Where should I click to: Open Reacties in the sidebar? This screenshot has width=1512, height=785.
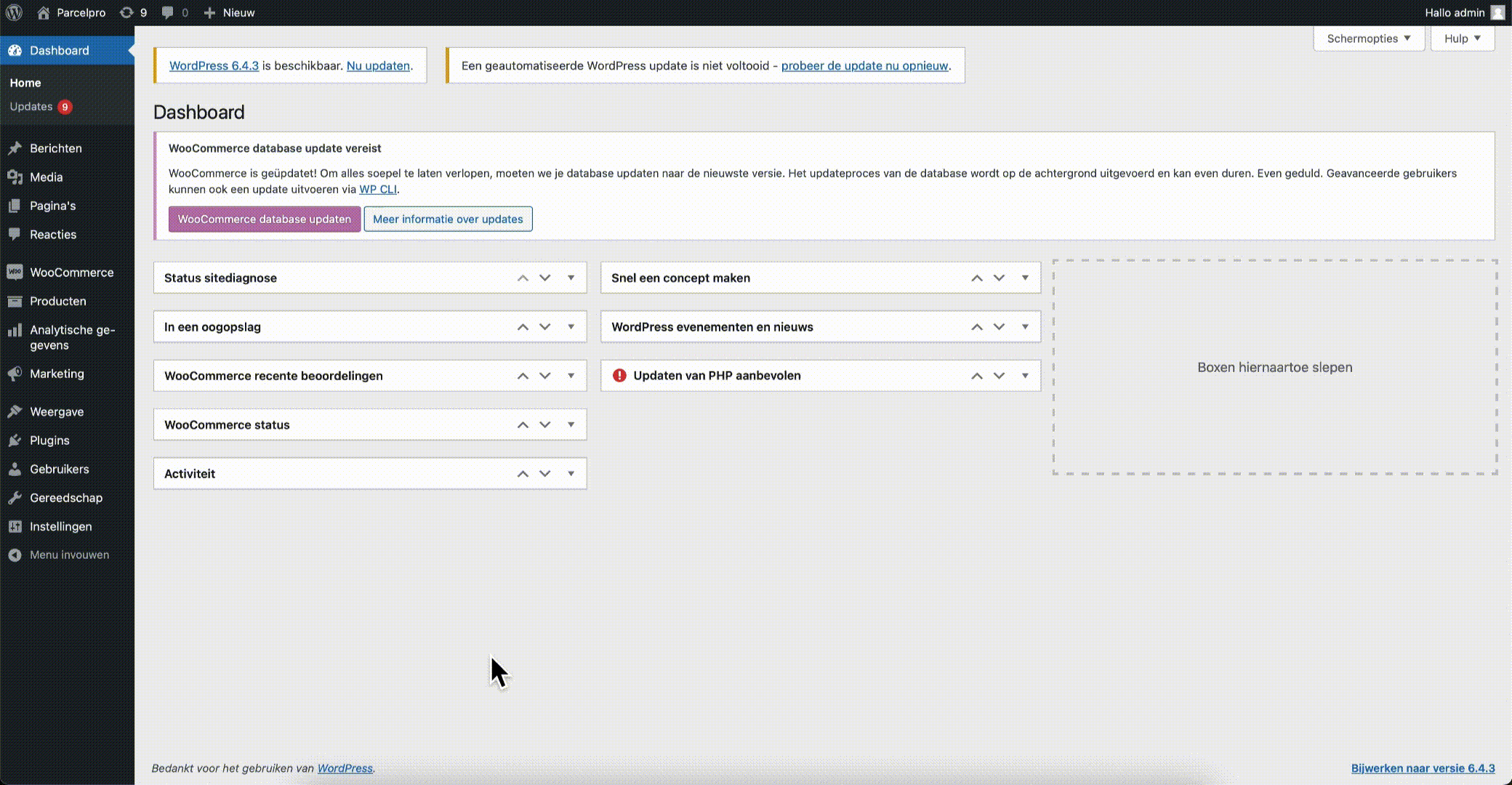coord(67,235)
